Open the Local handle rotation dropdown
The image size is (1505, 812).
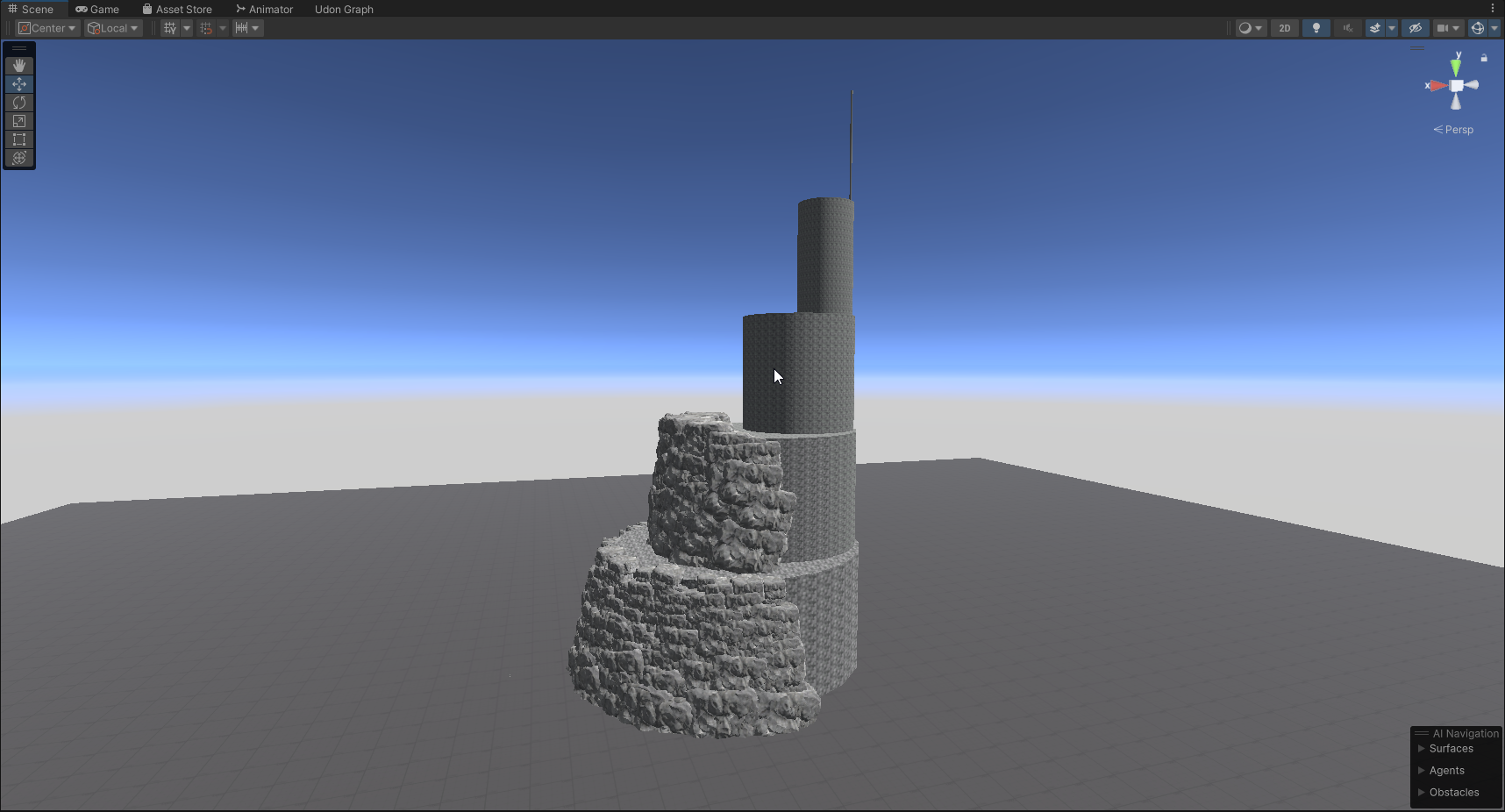[113, 28]
